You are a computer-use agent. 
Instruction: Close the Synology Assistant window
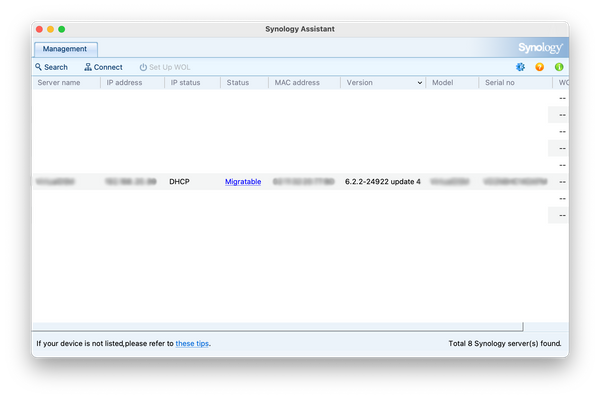[x=39, y=29]
